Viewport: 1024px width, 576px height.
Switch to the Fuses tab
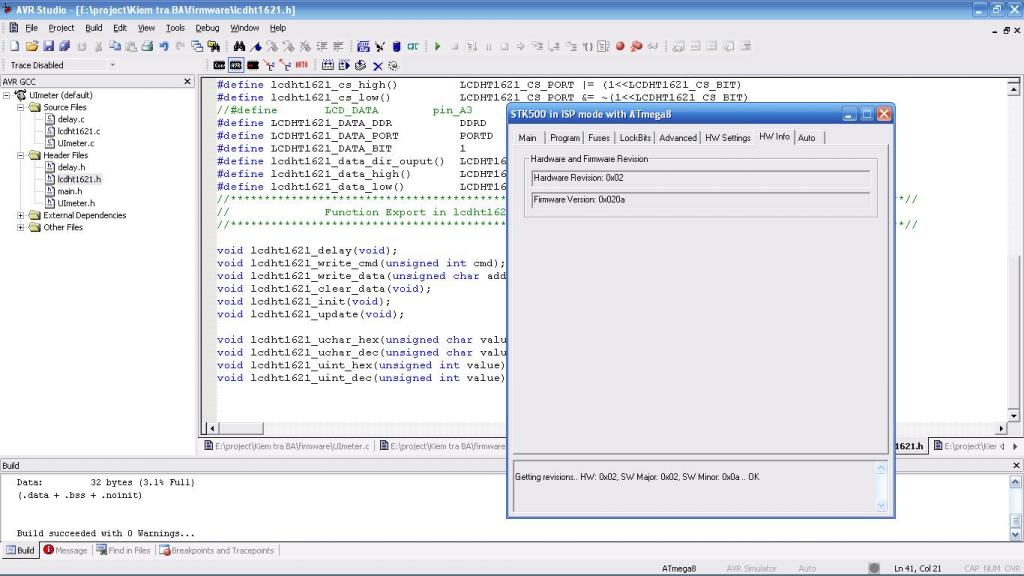point(598,138)
